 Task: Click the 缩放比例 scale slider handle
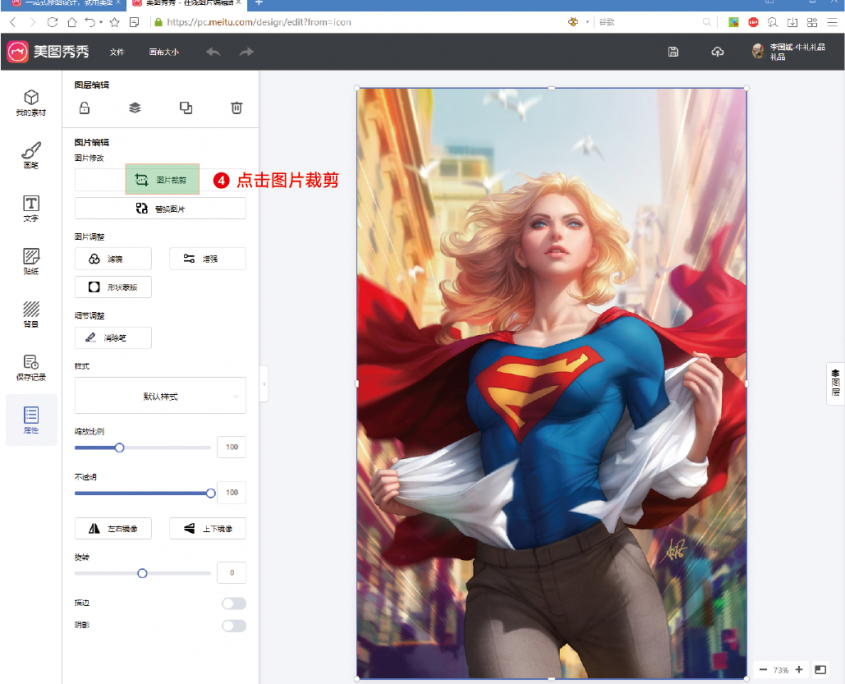coord(120,447)
